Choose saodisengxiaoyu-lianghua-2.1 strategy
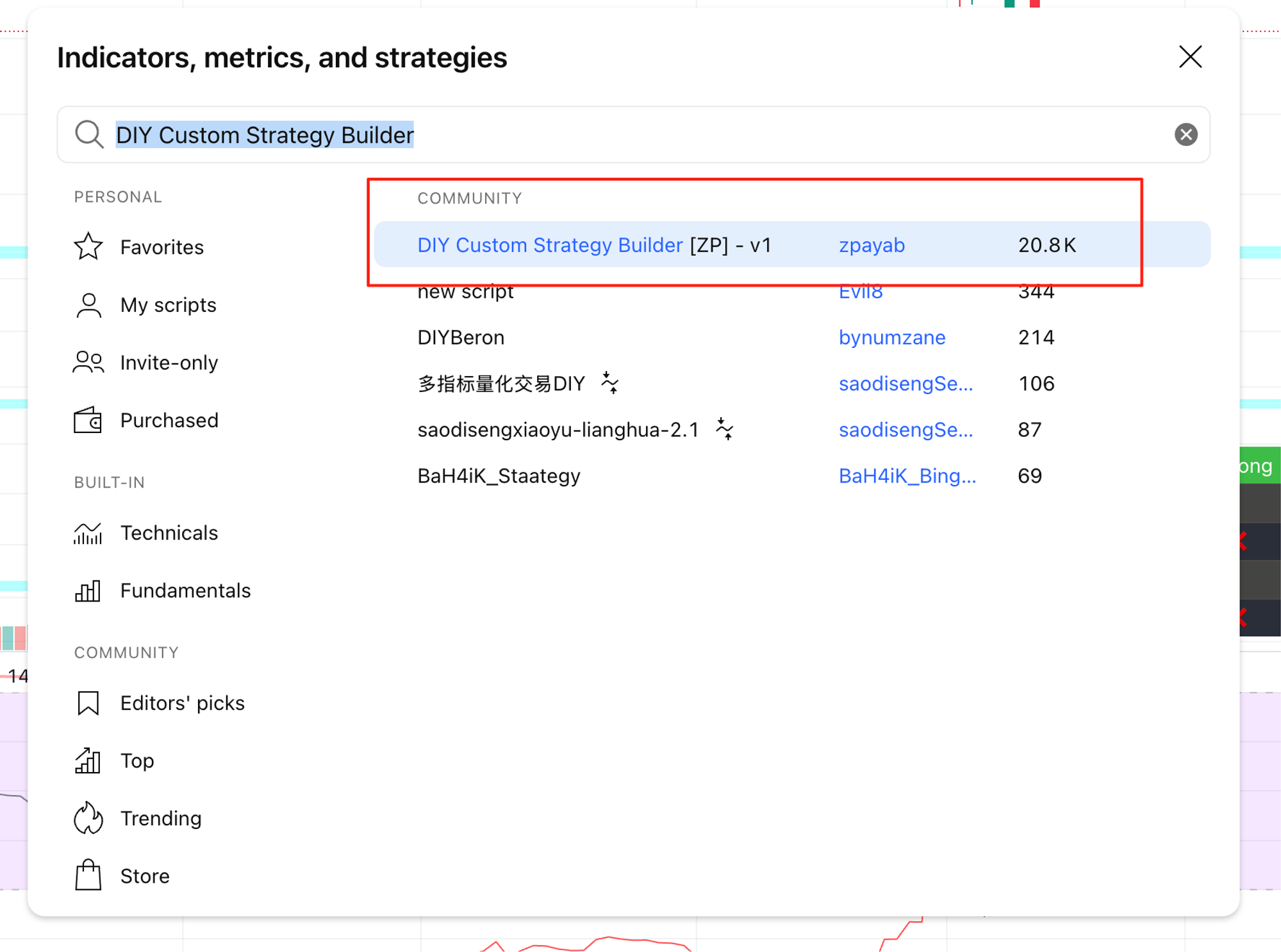This screenshot has width=1281, height=952. click(x=558, y=430)
